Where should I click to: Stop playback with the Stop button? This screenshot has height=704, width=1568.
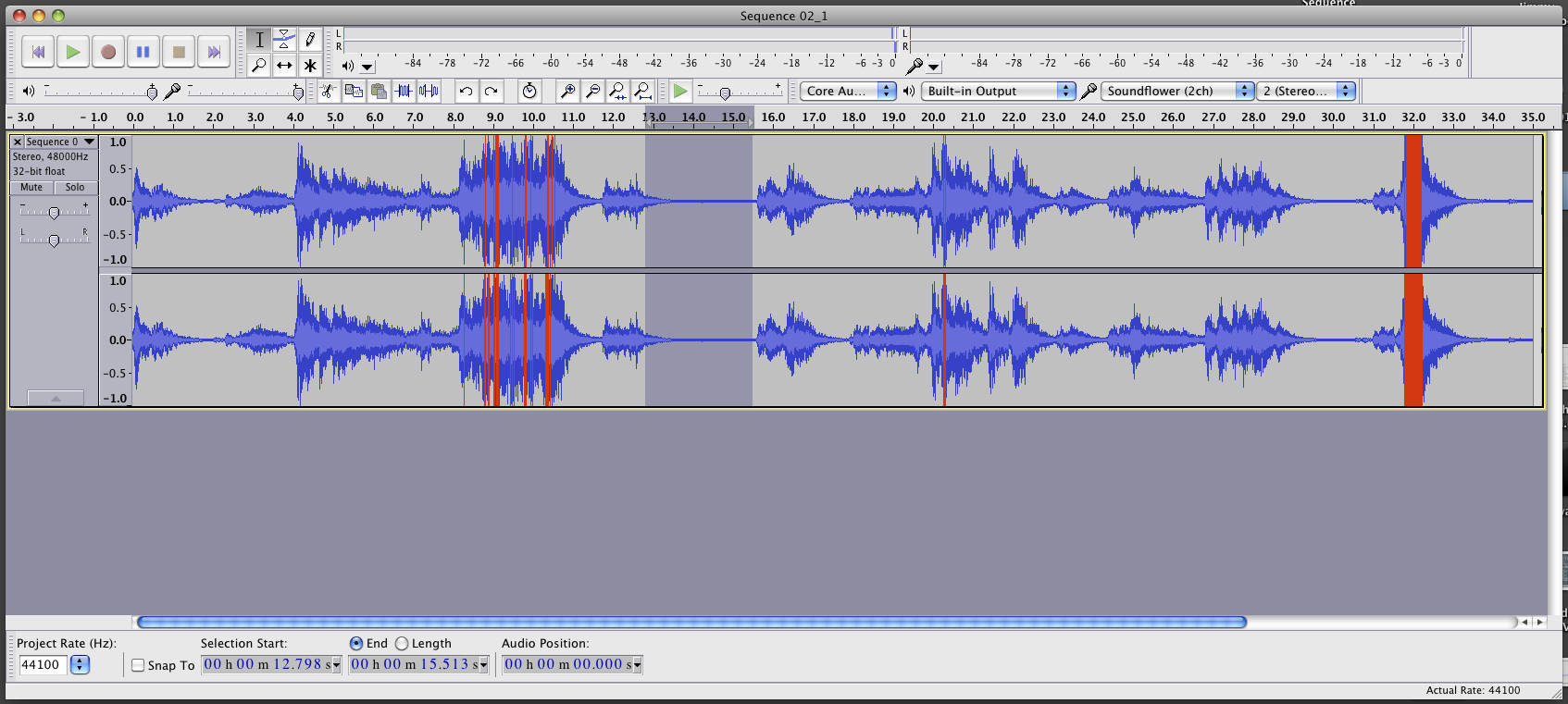pyautogui.click(x=179, y=52)
